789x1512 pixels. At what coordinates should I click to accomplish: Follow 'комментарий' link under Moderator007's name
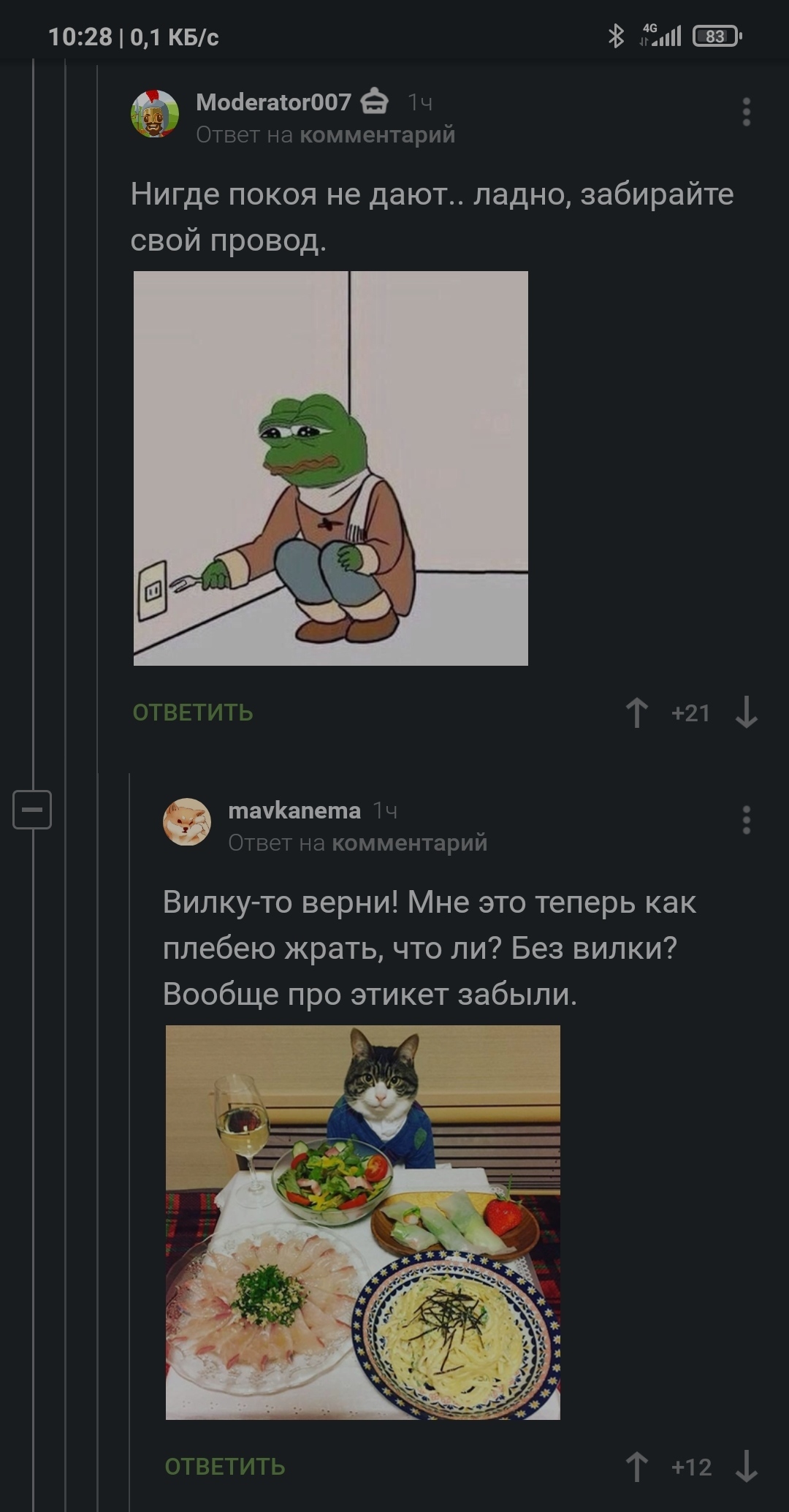[x=378, y=135]
